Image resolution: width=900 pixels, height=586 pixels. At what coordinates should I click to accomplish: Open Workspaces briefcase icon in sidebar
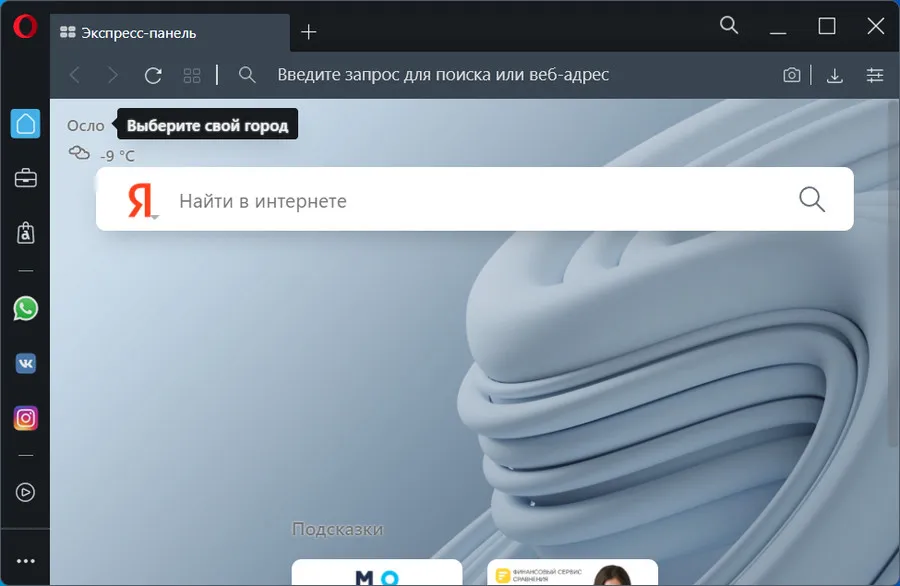pos(25,179)
